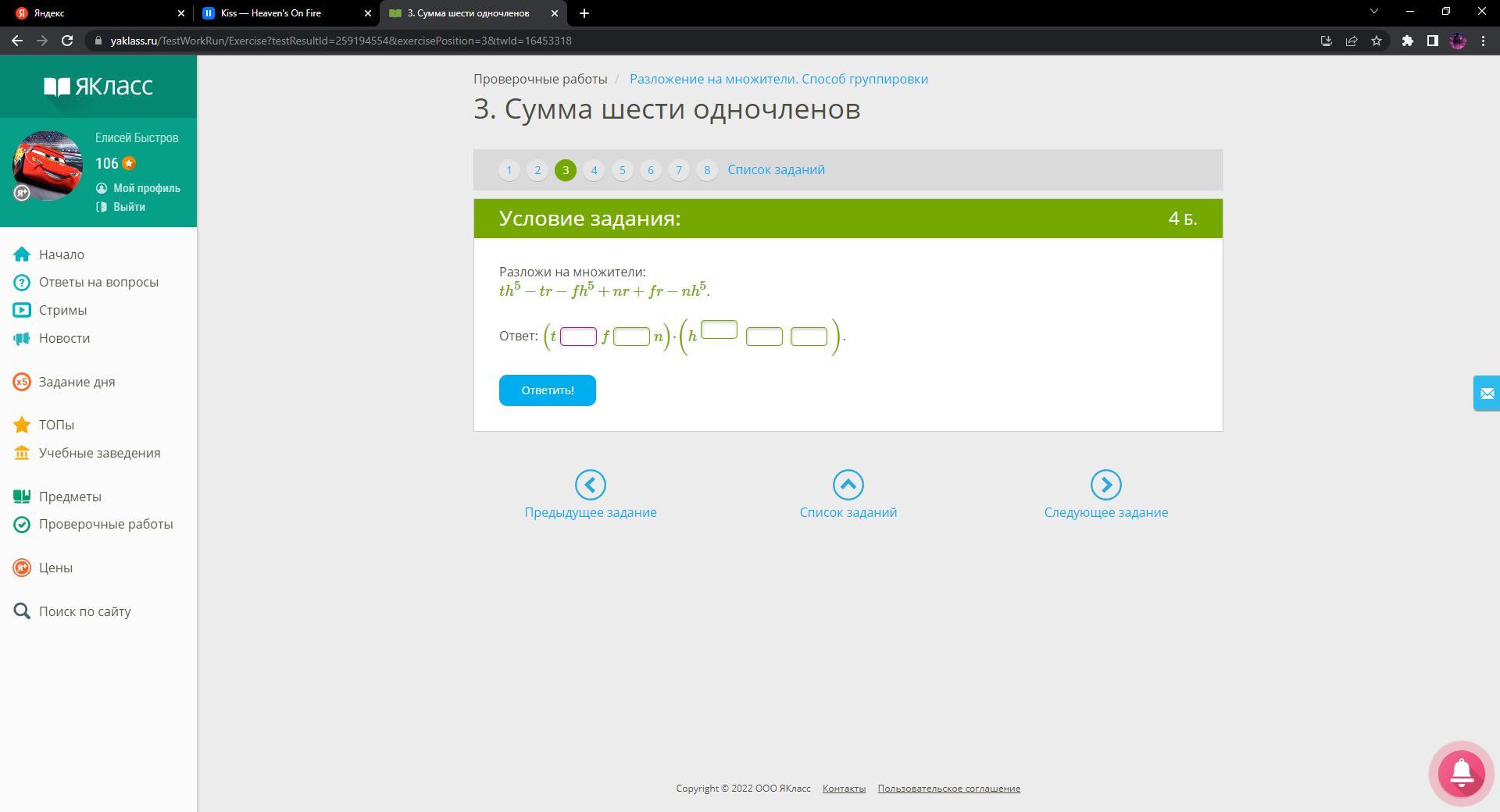The image size is (1500, 812).
Task: Focus the input between f and n
Action: pos(631,337)
